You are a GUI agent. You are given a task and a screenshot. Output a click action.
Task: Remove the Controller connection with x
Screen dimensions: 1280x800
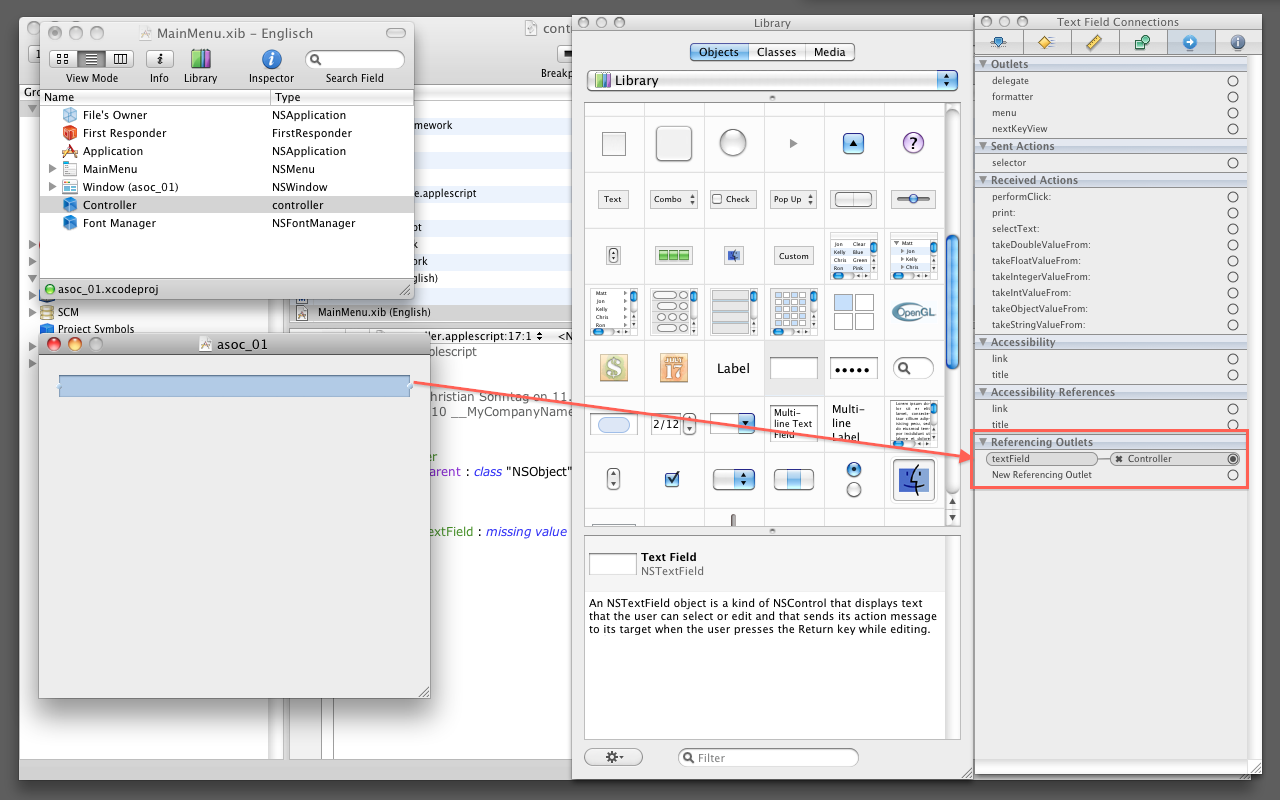1119,459
